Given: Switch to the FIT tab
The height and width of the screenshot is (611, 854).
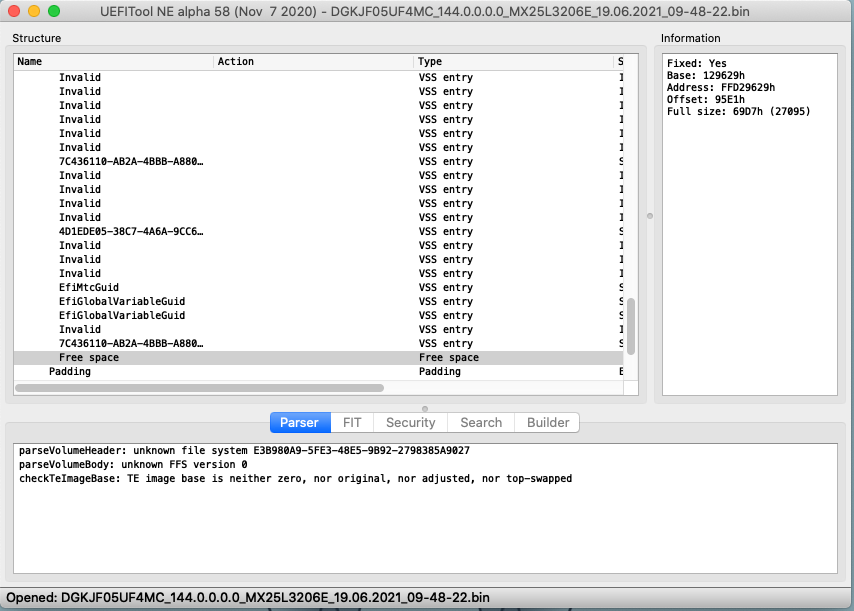Looking at the screenshot, I should (x=352, y=423).
